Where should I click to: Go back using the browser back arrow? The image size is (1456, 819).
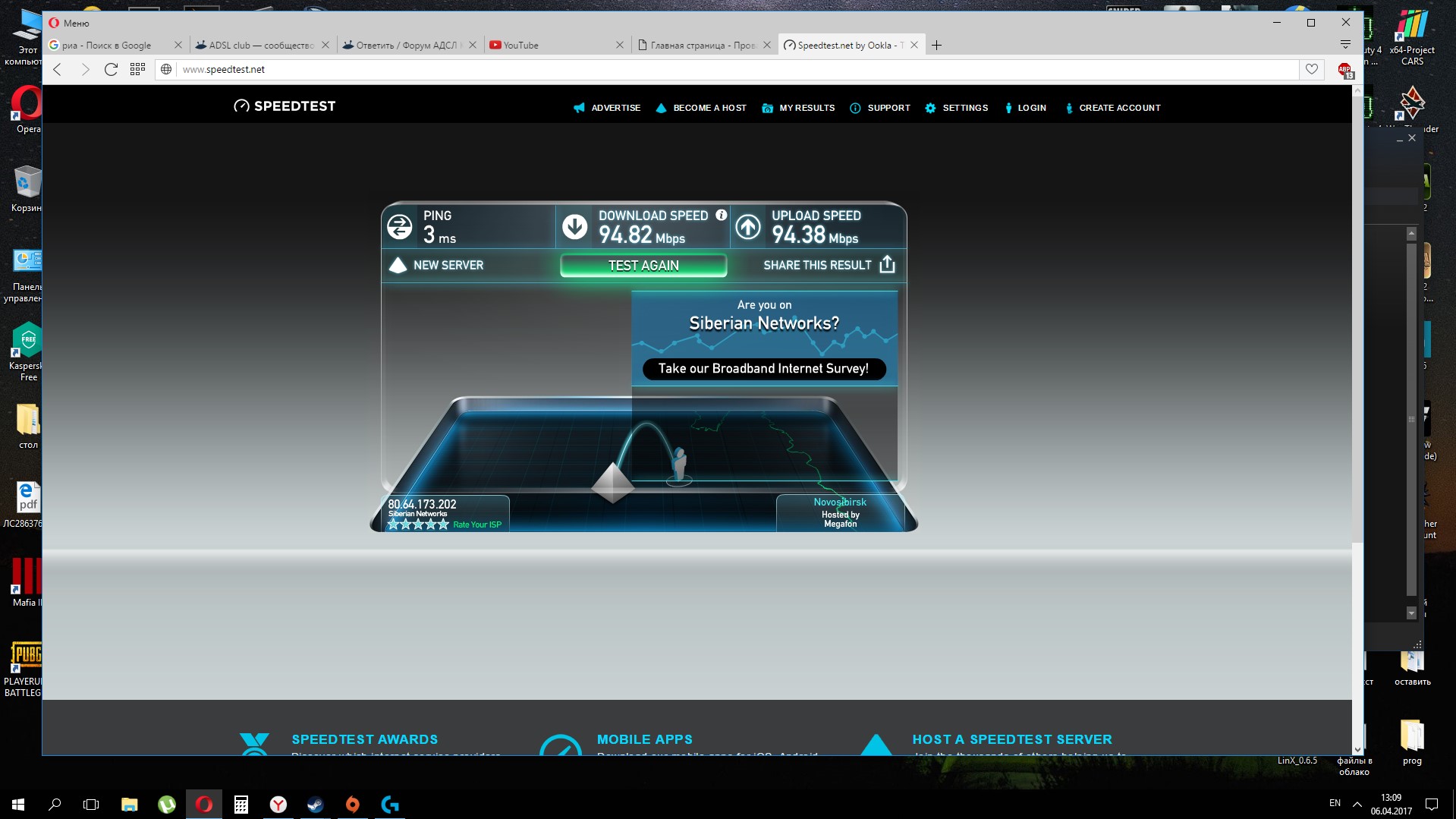[x=58, y=69]
